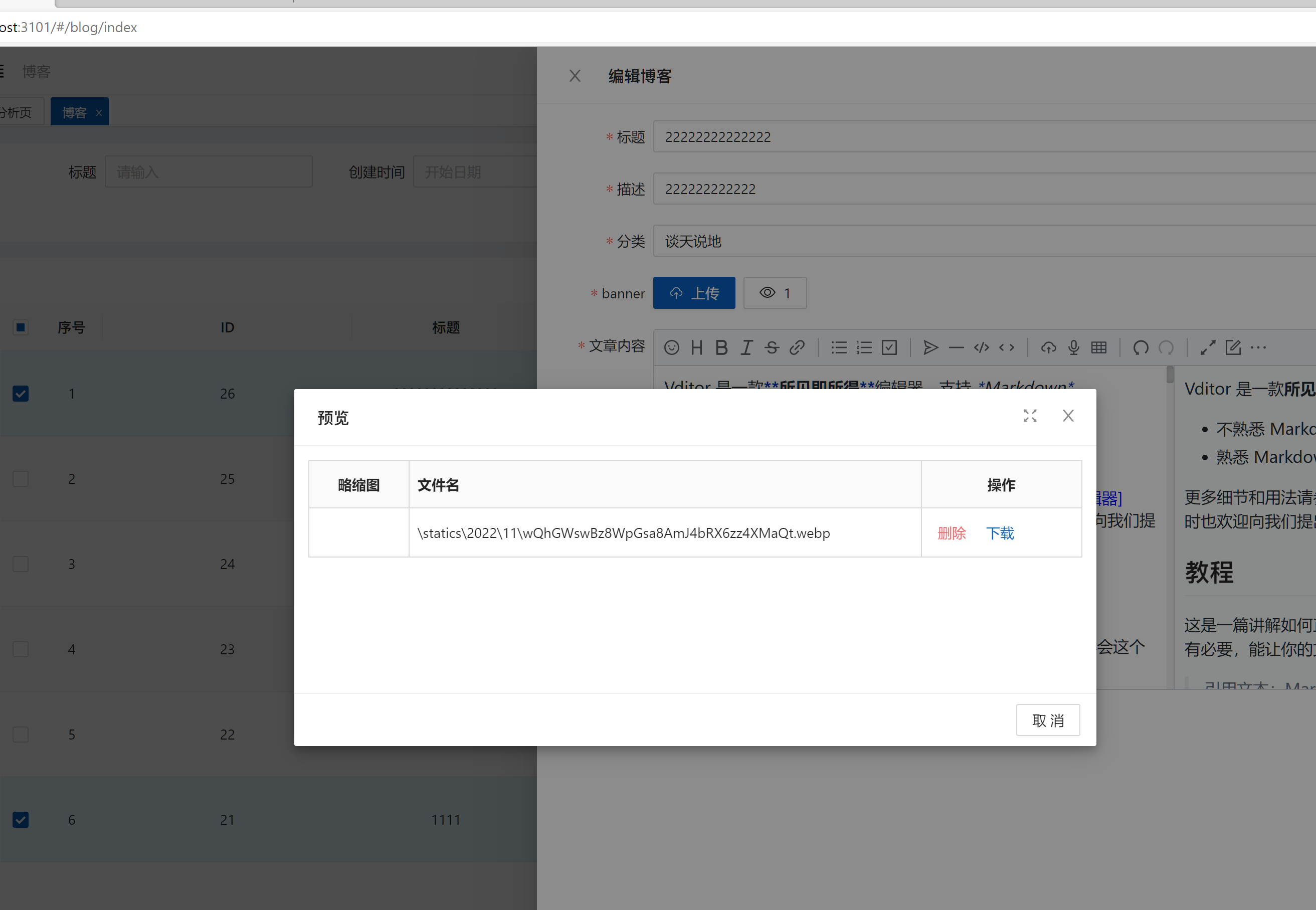
Task: Toggle the select-all header checkbox
Action: tap(21, 327)
